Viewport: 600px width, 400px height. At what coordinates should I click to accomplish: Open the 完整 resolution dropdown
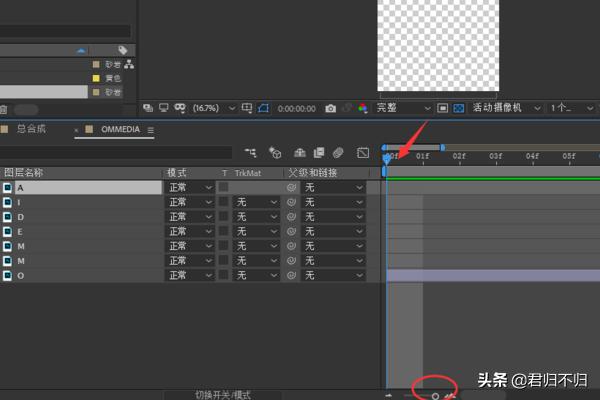[x=403, y=108]
